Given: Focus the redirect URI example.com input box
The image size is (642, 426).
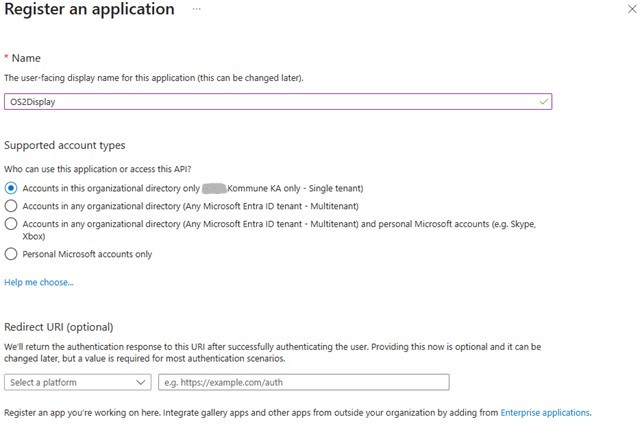Looking at the screenshot, I should pyautogui.click(x=303, y=382).
